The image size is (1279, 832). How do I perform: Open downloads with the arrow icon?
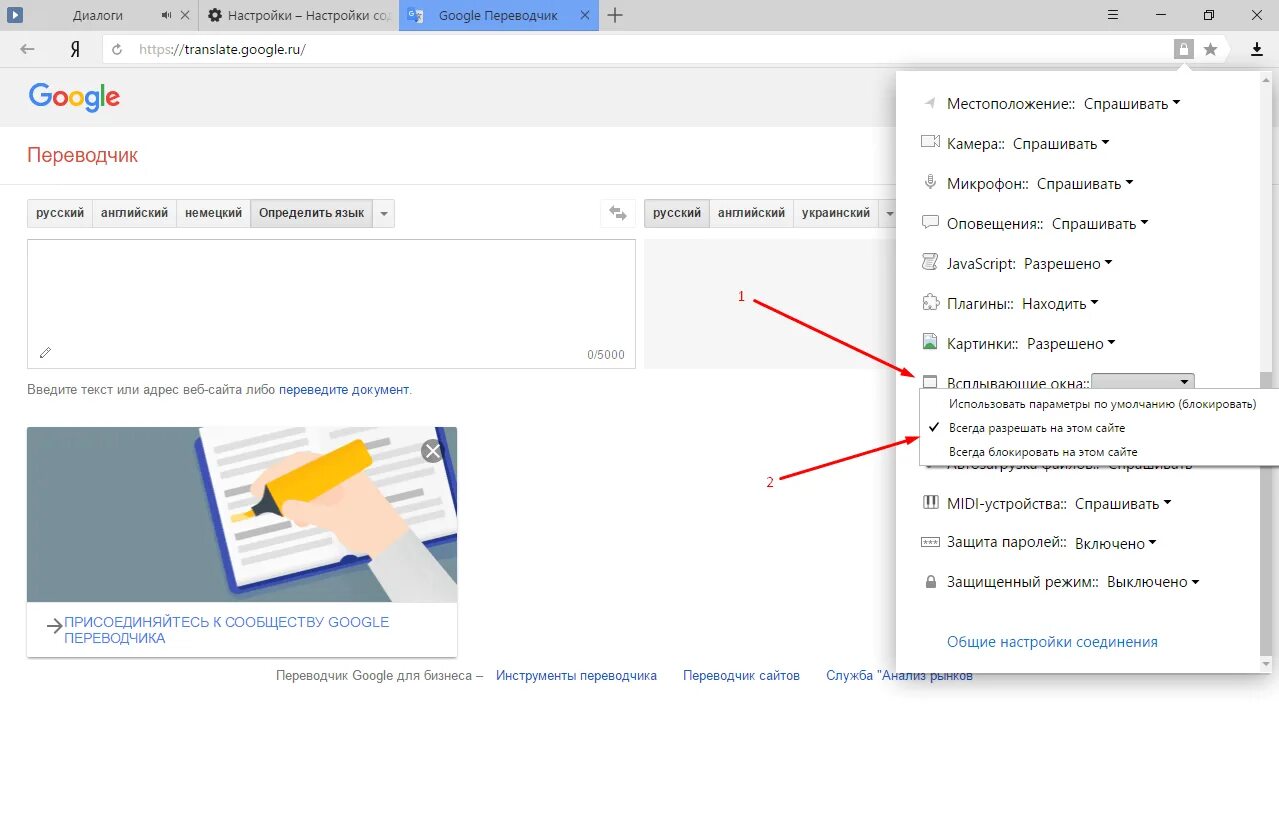click(1257, 49)
